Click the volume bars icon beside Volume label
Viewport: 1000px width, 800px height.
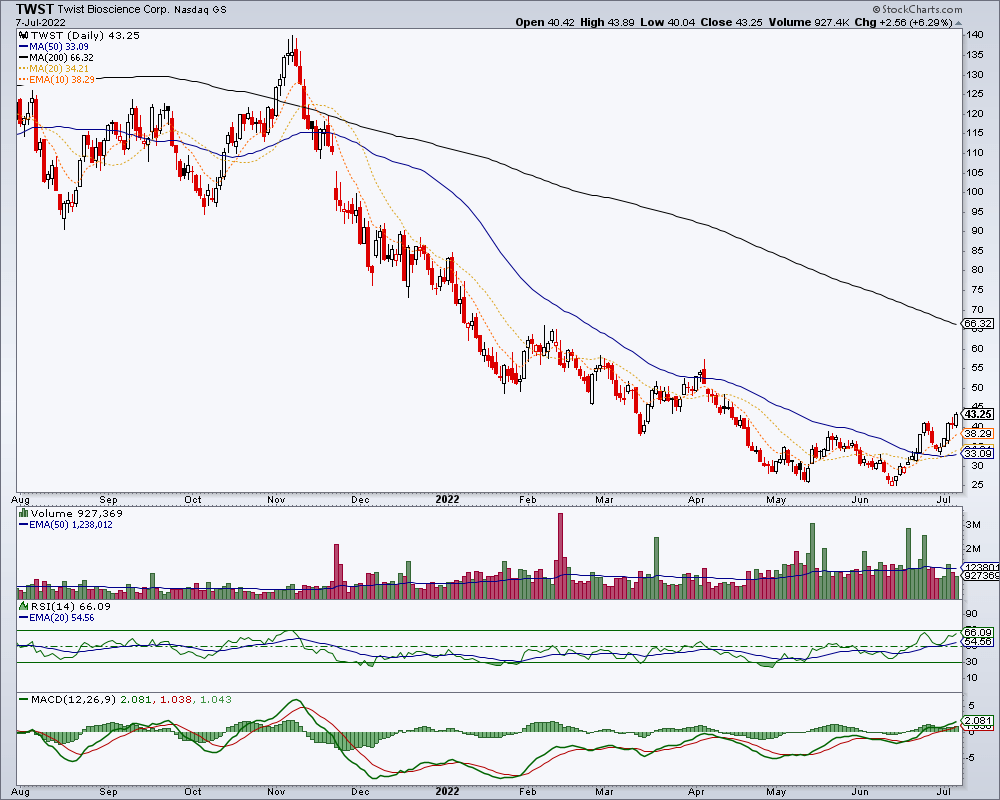pos(24,513)
